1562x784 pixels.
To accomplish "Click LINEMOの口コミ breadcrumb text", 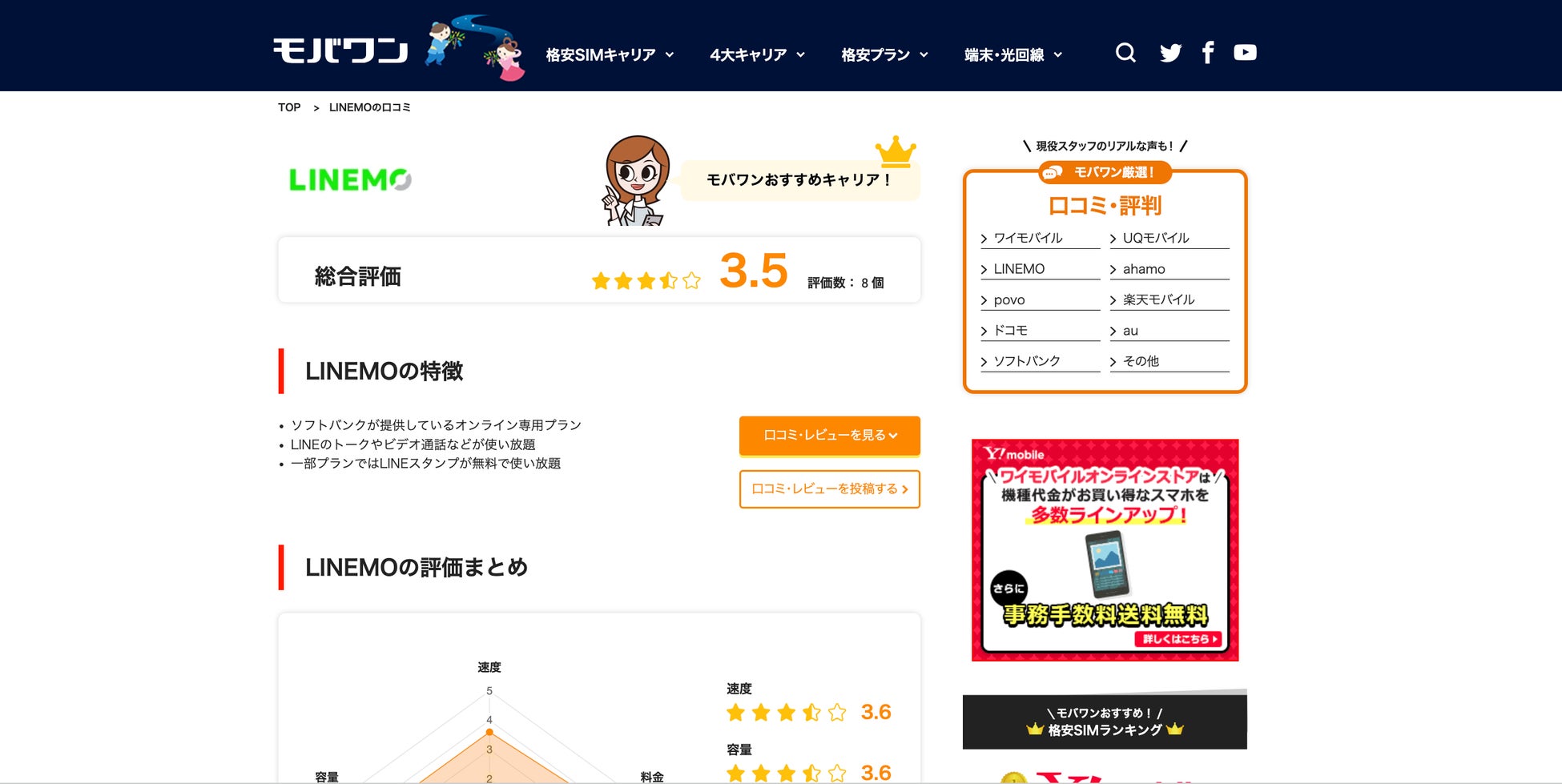I will [370, 107].
